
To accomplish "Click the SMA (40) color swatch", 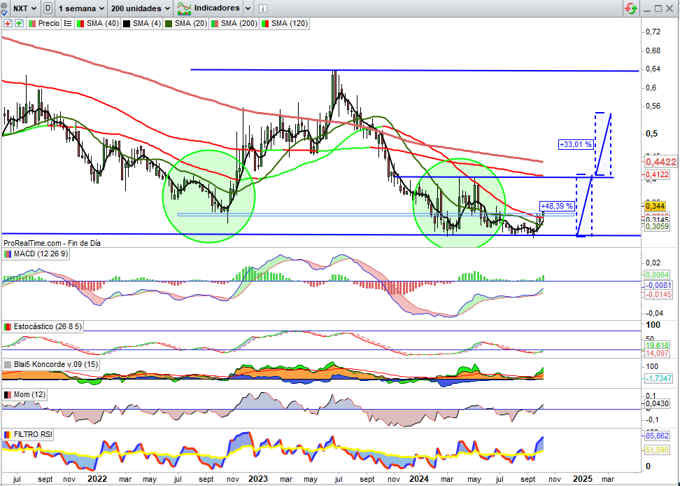I will coord(80,23).
